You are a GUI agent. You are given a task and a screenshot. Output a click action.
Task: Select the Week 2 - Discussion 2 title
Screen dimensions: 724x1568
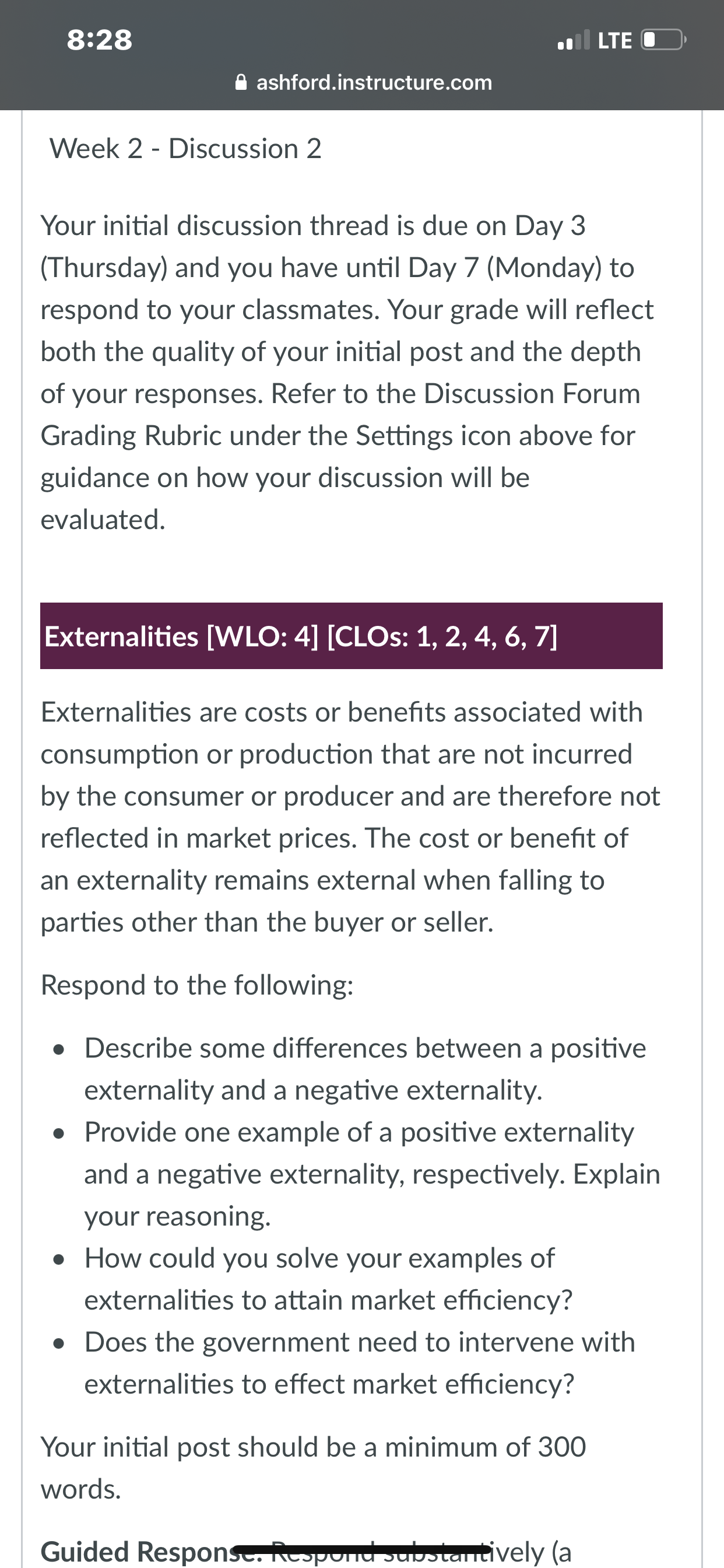tap(185, 149)
